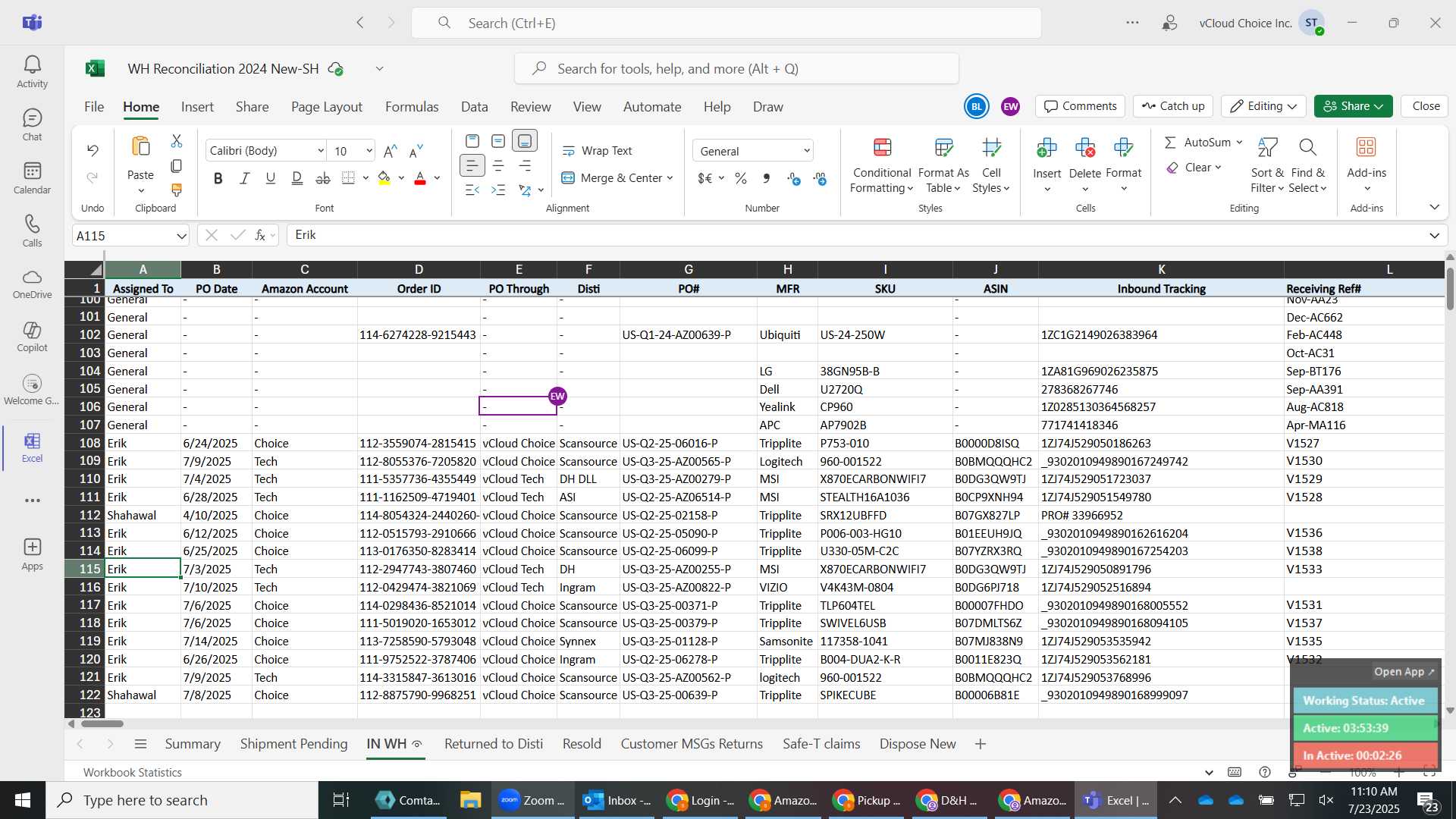The height and width of the screenshot is (819, 1456).
Task: Insert function fx icon
Action: coord(260,235)
